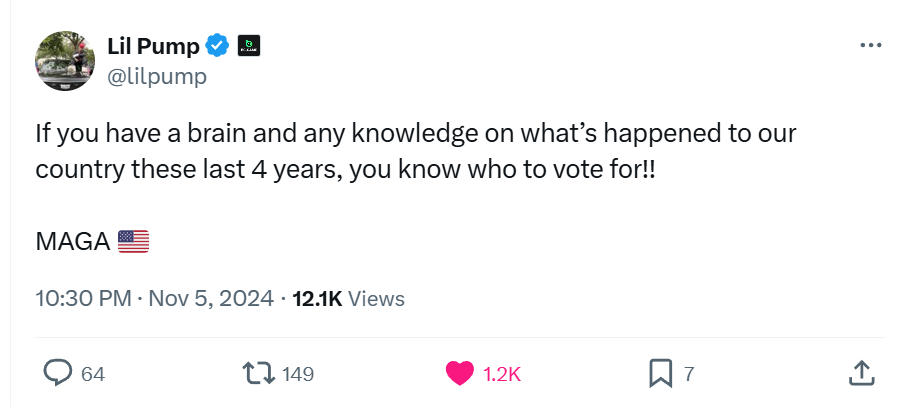Open the 10:30 PM timestamp link
This screenshot has height=407, width=902.
point(81,298)
